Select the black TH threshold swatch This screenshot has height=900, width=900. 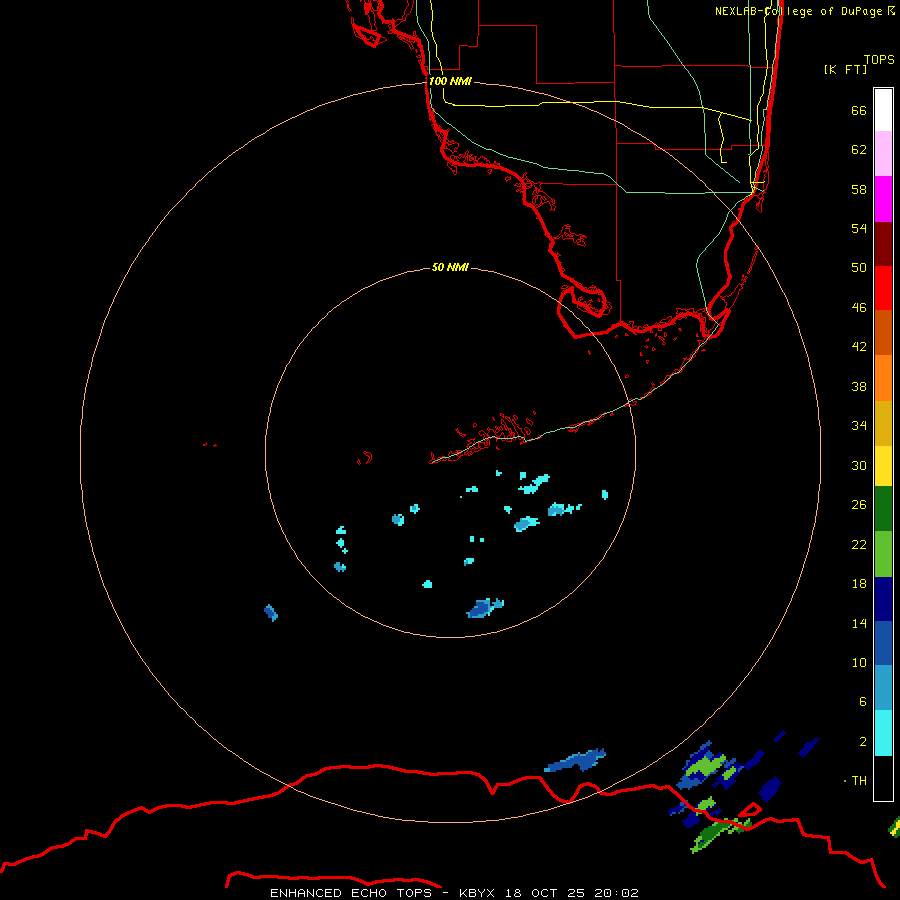coord(883,778)
